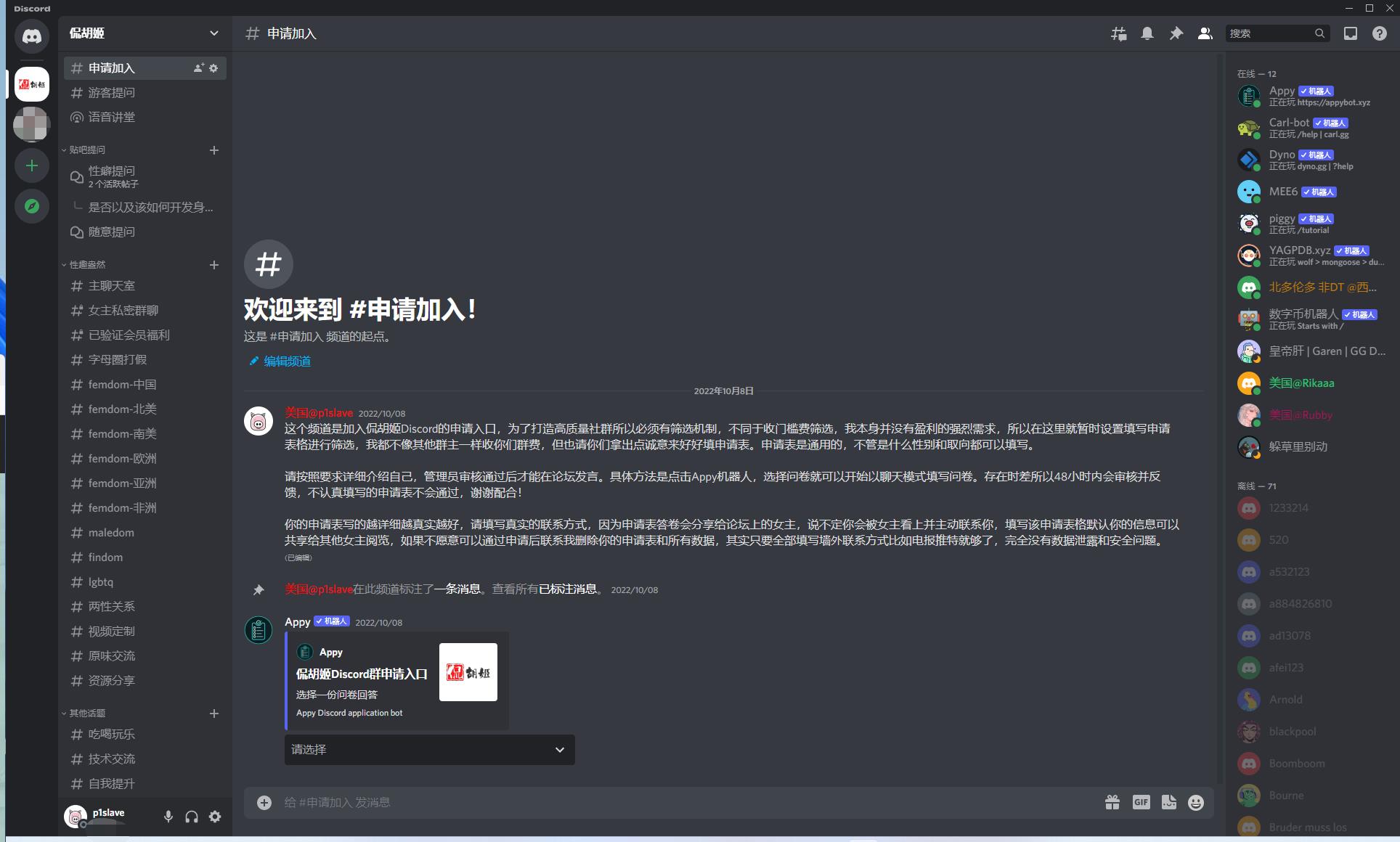This screenshot has width=1400, height=842.
Task: Click the Add a Server plus icon
Action: (x=32, y=165)
